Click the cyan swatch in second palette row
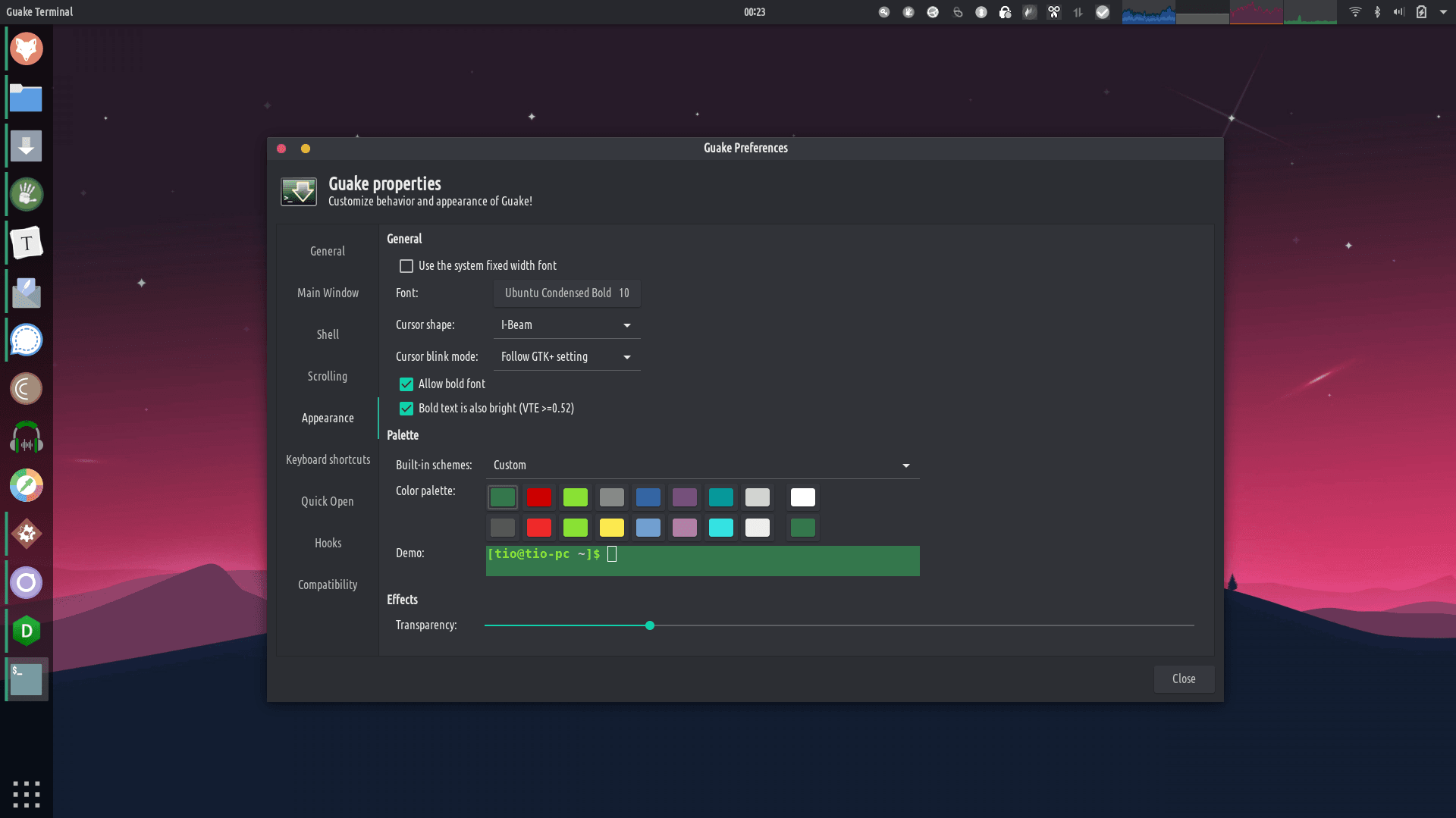 (721, 528)
